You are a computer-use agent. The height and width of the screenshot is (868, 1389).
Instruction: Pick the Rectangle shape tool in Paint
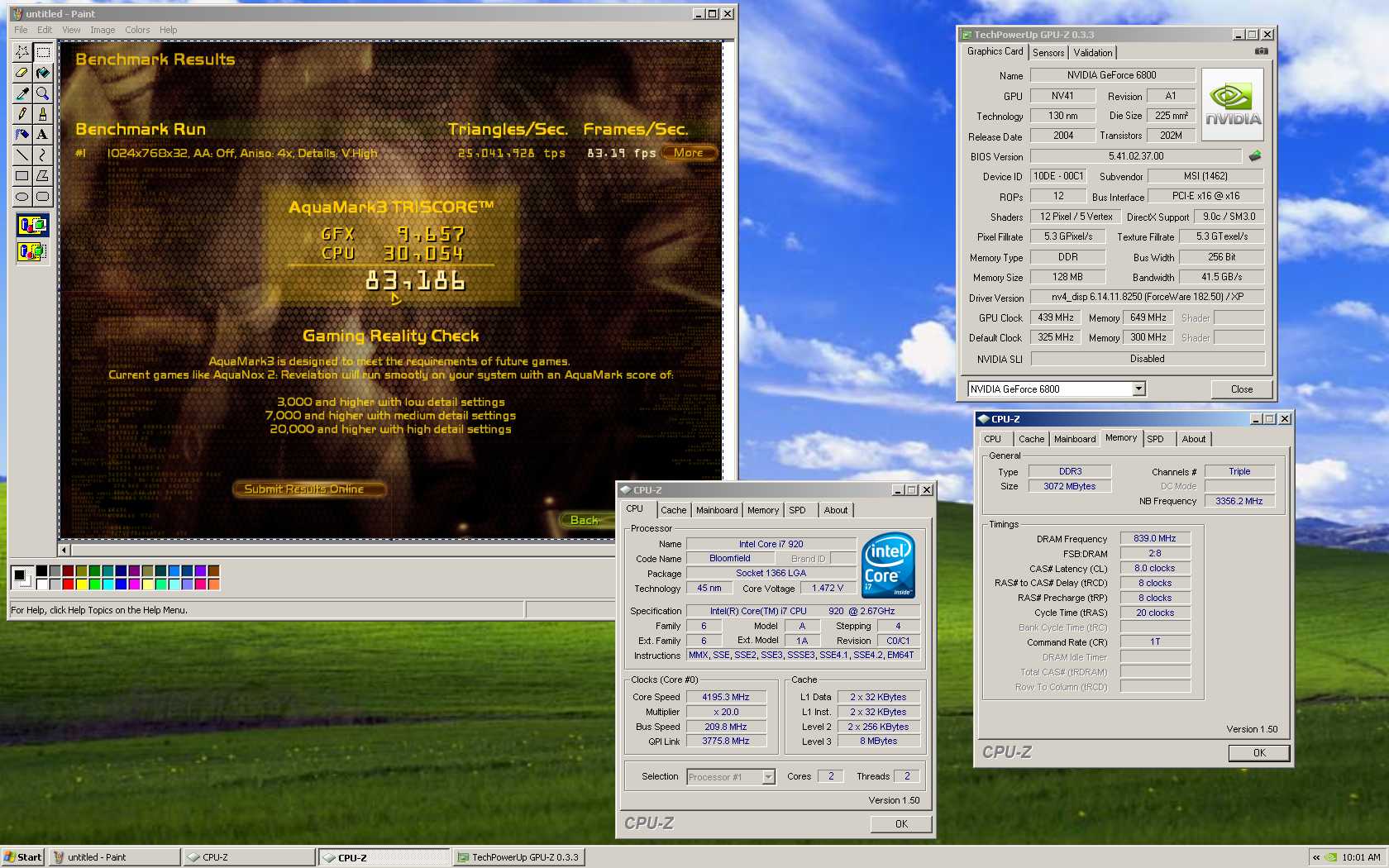[x=22, y=176]
